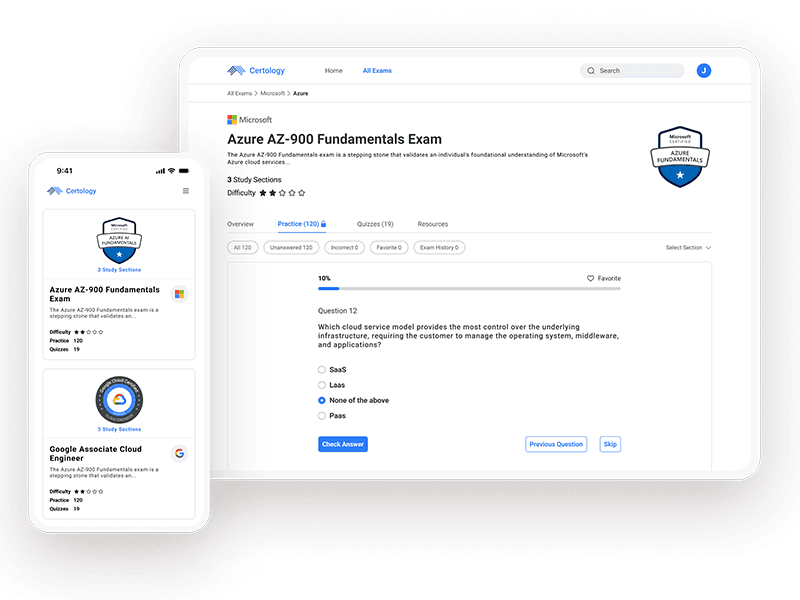Filter by Unanswered 120 questions
This screenshot has height=600, width=800.
point(290,247)
